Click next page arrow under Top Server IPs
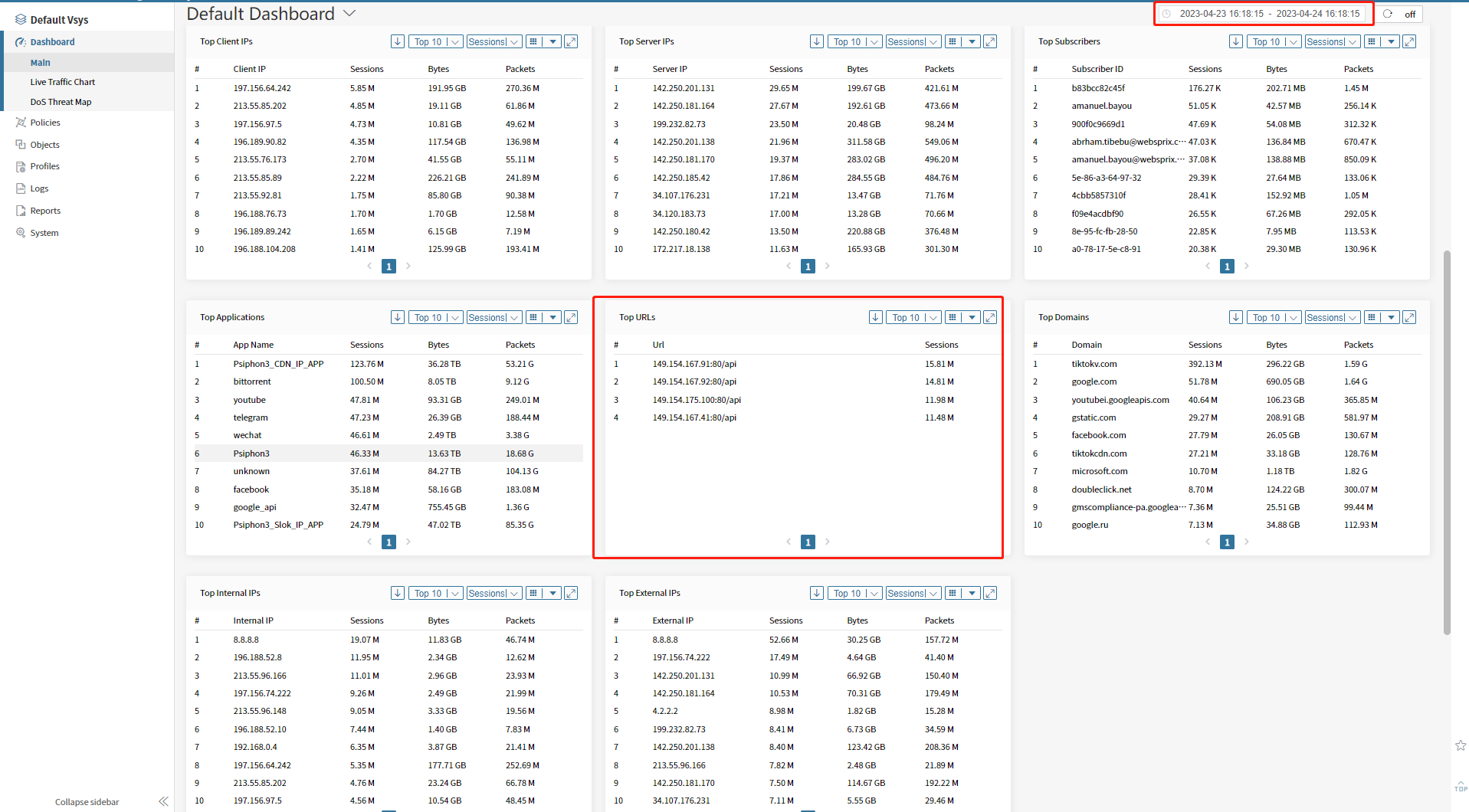This screenshot has height=812, width=1469. tap(828, 266)
